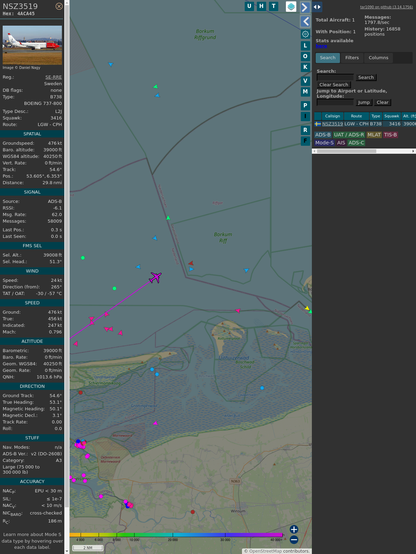Click the right arrow sidebar expand button
Image resolution: width=416 pixels, height=554 pixels.
tap(305, 7)
